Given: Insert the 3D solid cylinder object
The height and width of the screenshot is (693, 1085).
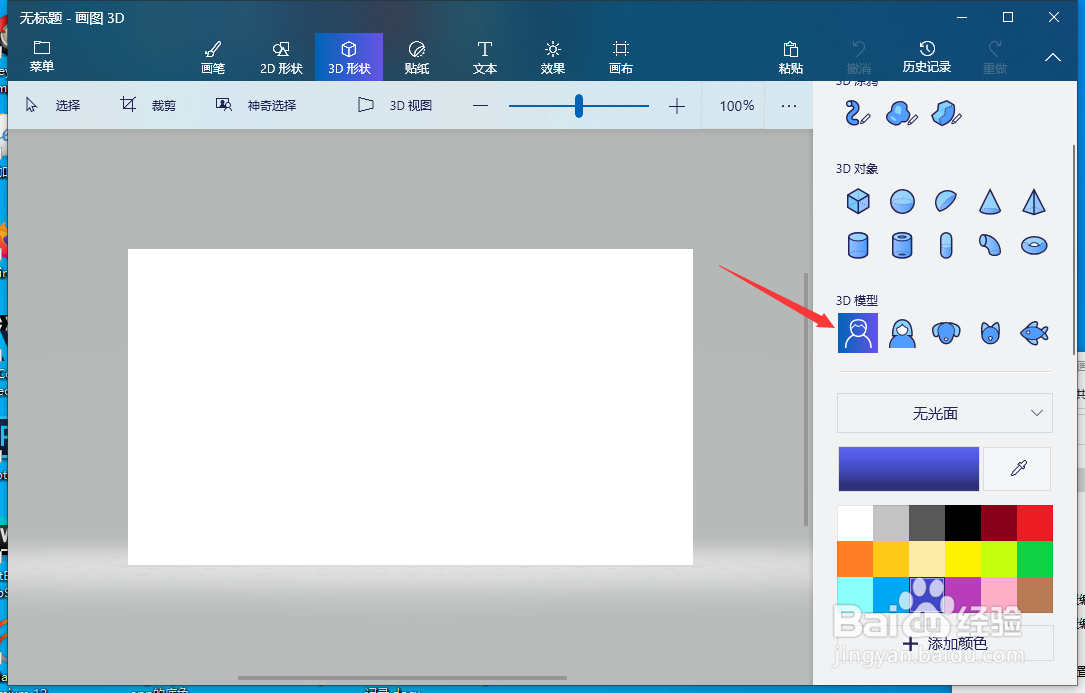Looking at the screenshot, I should (858, 245).
